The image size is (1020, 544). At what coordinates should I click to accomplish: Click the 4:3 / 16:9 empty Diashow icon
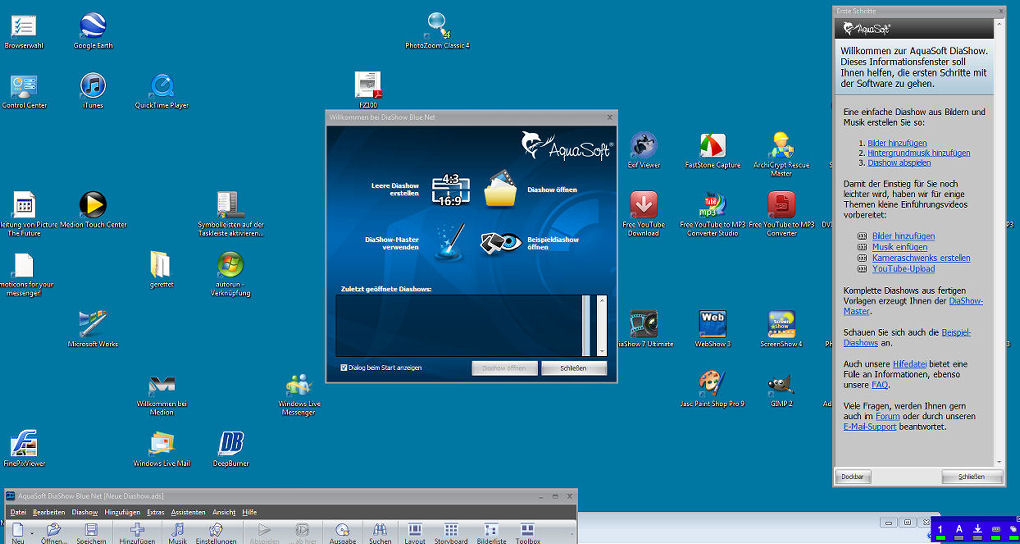pyautogui.click(x=450, y=188)
